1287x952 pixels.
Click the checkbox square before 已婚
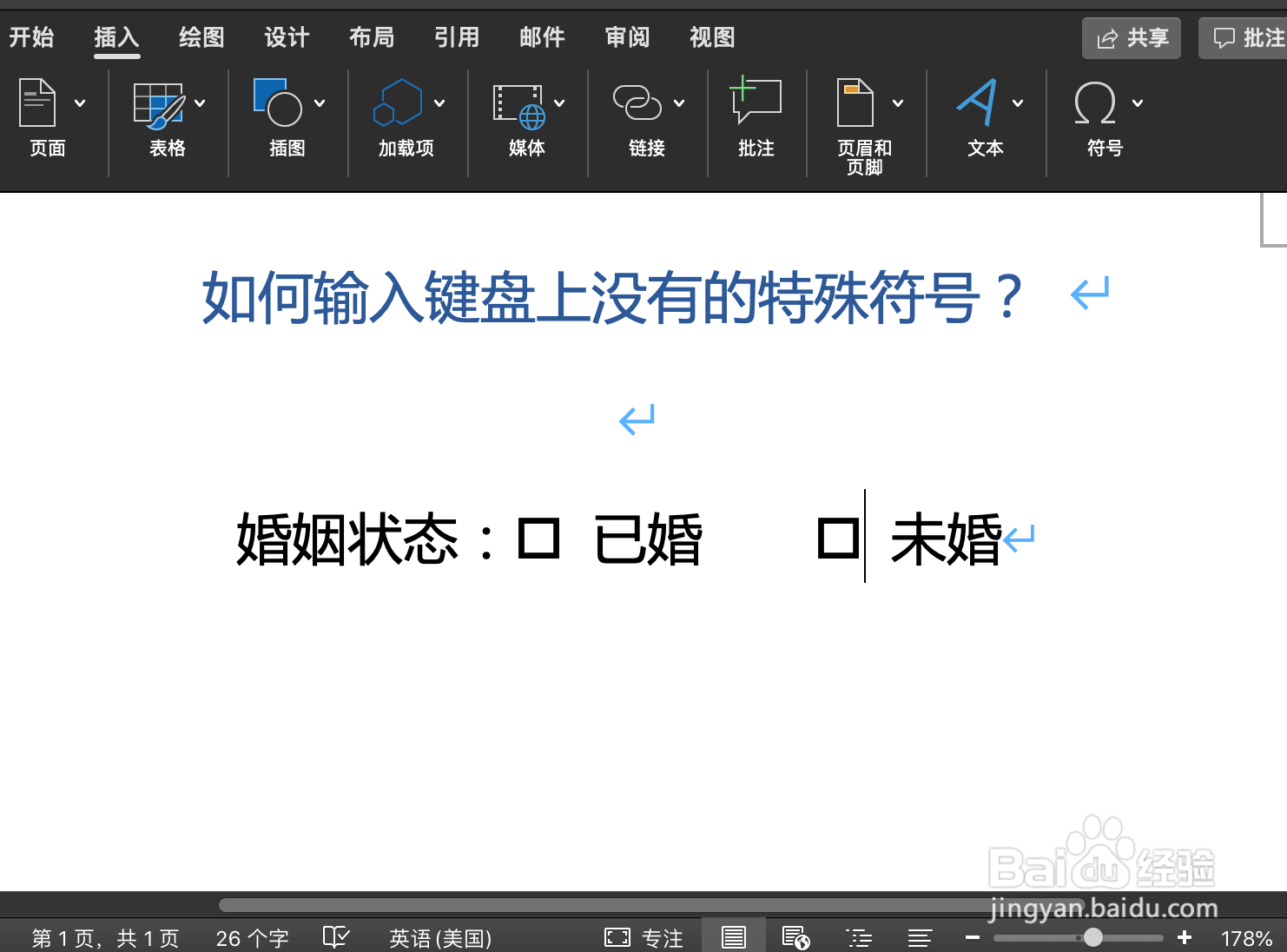pyautogui.click(x=538, y=539)
